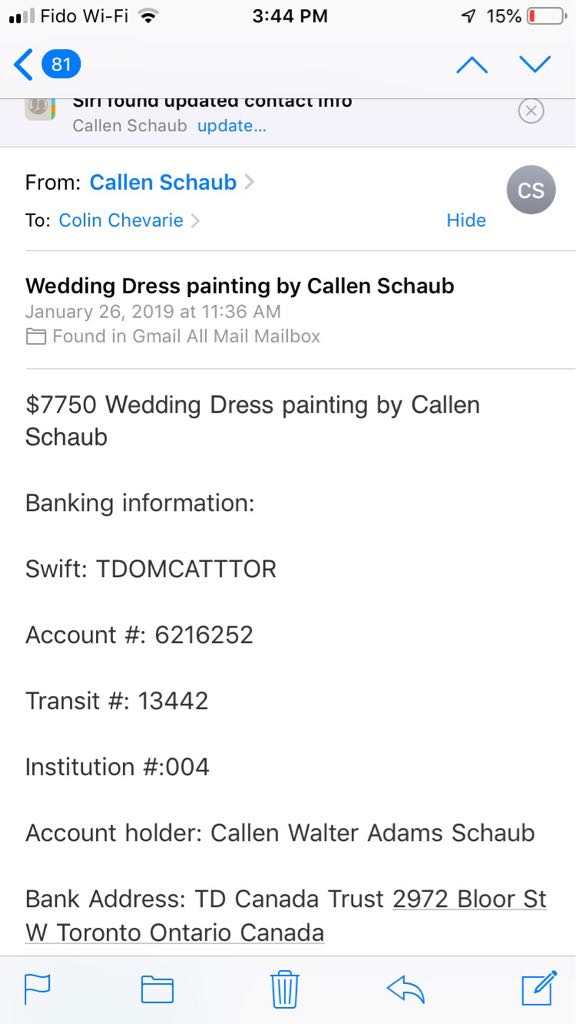The width and height of the screenshot is (576, 1024).
Task: Open the Colin Chevarie recipient contact
Action: (119, 220)
